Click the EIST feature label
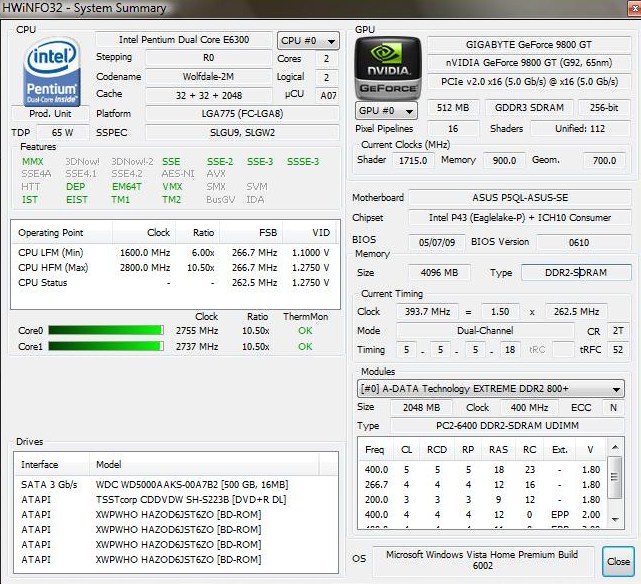 pyautogui.click(x=77, y=200)
